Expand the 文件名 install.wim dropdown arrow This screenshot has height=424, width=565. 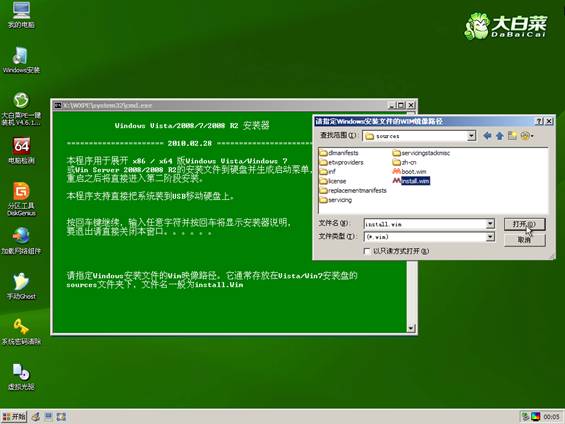coord(490,224)
